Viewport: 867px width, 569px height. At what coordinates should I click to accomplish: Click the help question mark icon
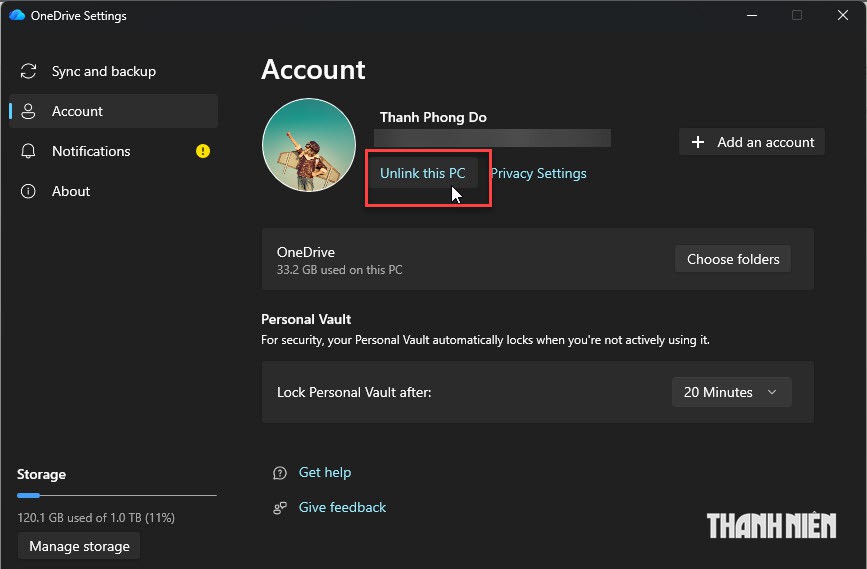(280, 473)
